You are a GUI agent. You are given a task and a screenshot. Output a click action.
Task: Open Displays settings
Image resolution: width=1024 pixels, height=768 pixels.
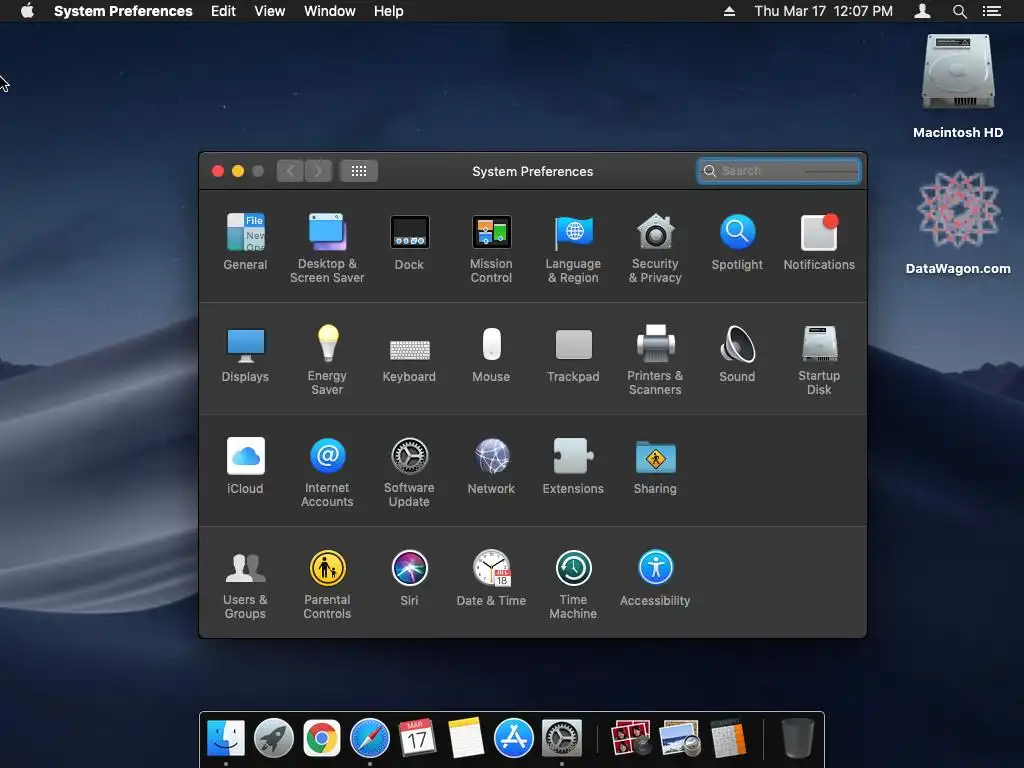[x=245, y=354]
